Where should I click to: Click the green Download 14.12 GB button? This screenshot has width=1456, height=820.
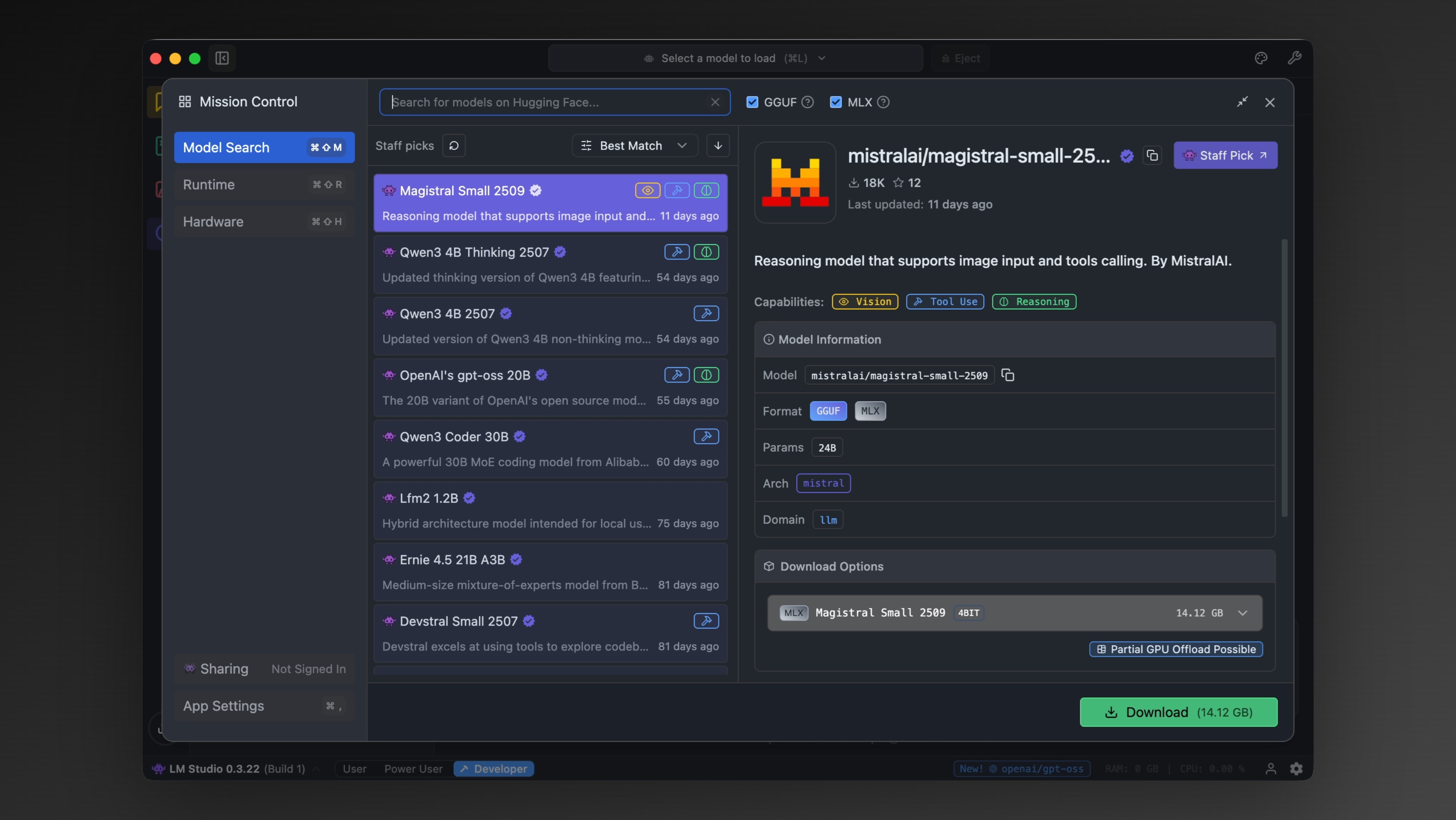pos(1178,712)
